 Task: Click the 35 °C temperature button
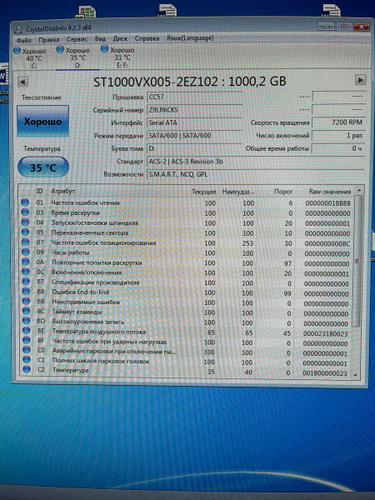pyautogui.click(x=43, y=167)
